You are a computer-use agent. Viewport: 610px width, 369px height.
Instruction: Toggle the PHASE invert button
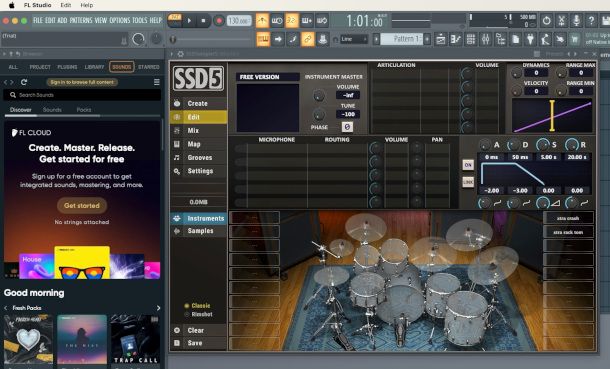point(347,127)
